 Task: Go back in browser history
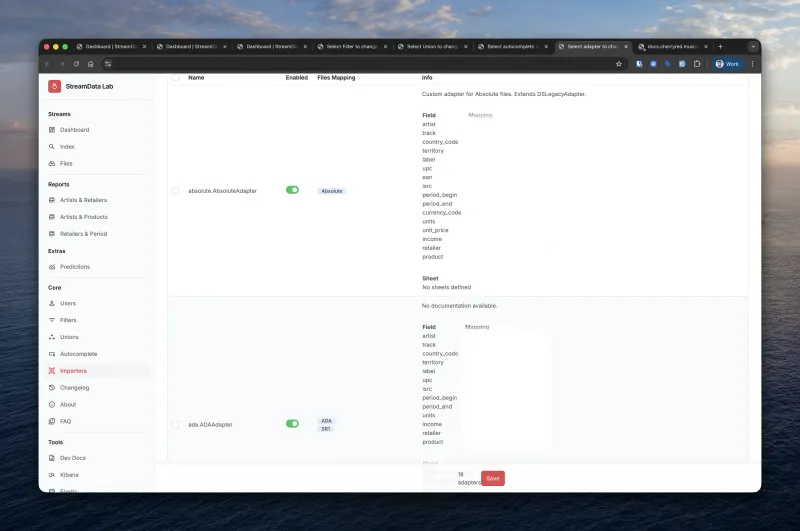47,64
